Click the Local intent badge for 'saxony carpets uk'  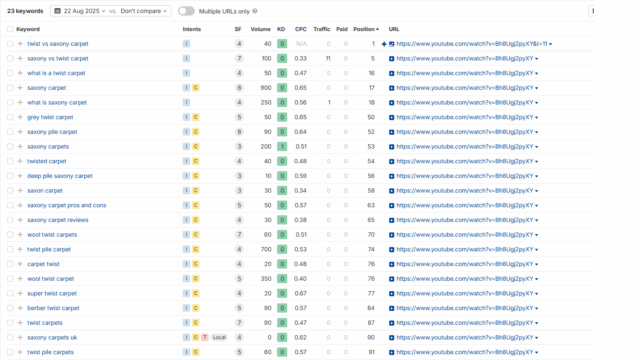[x=219, y=337]
